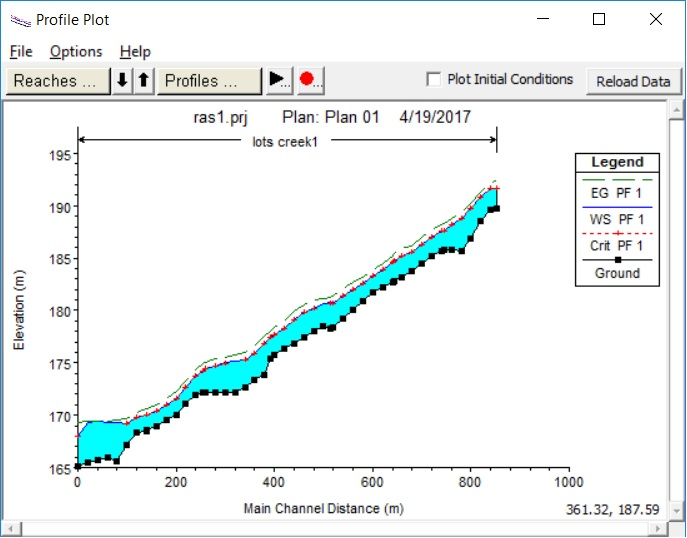Click the red record button

[x=308, y=81]
